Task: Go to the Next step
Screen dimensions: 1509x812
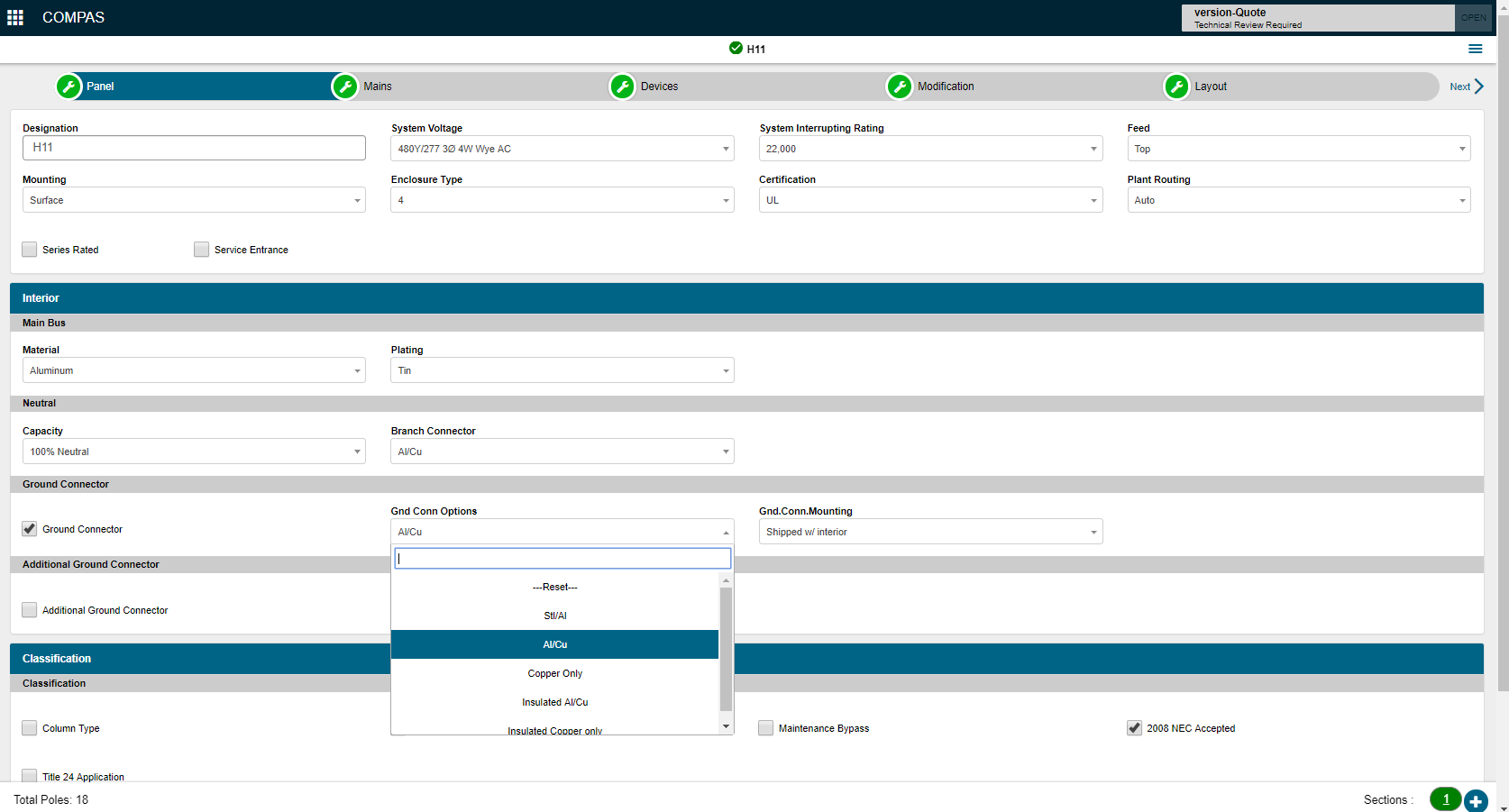Action: coord(1466,87)
